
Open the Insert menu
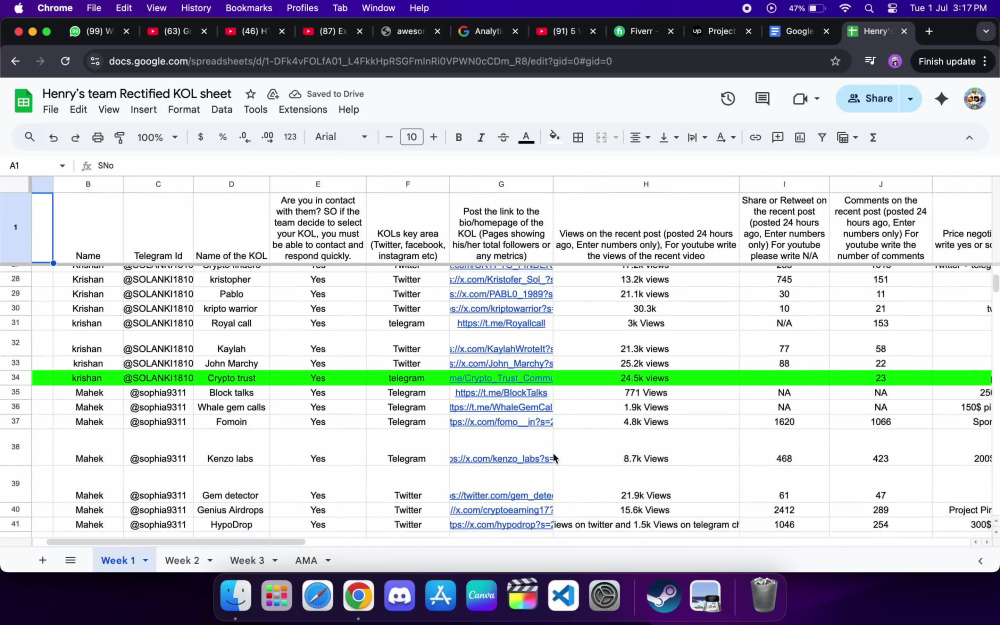click(x=143, y=110)
